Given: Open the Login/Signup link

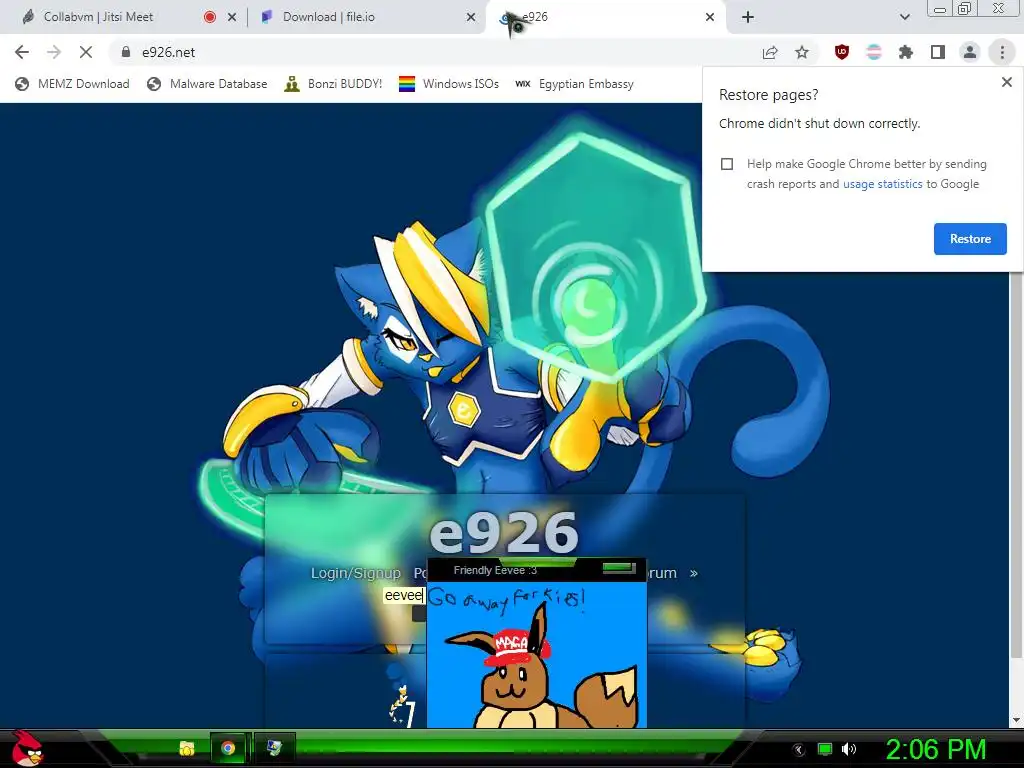Looking at the screenshot, I should point(355,573).
